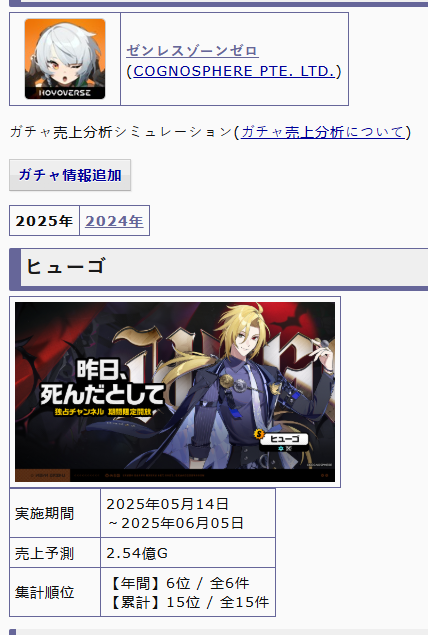
Task: Click the 2.54億G sales forecast value
Action: click(x=137, y=553)
